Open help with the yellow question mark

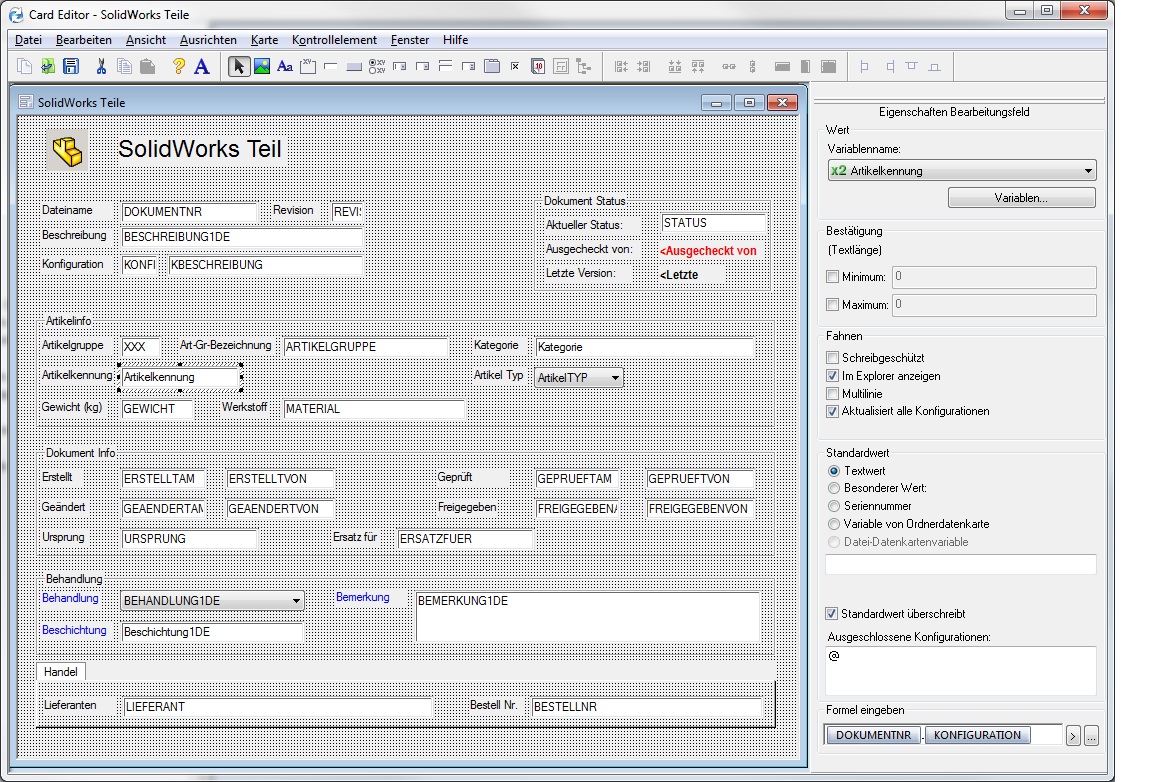pos(179,67)
